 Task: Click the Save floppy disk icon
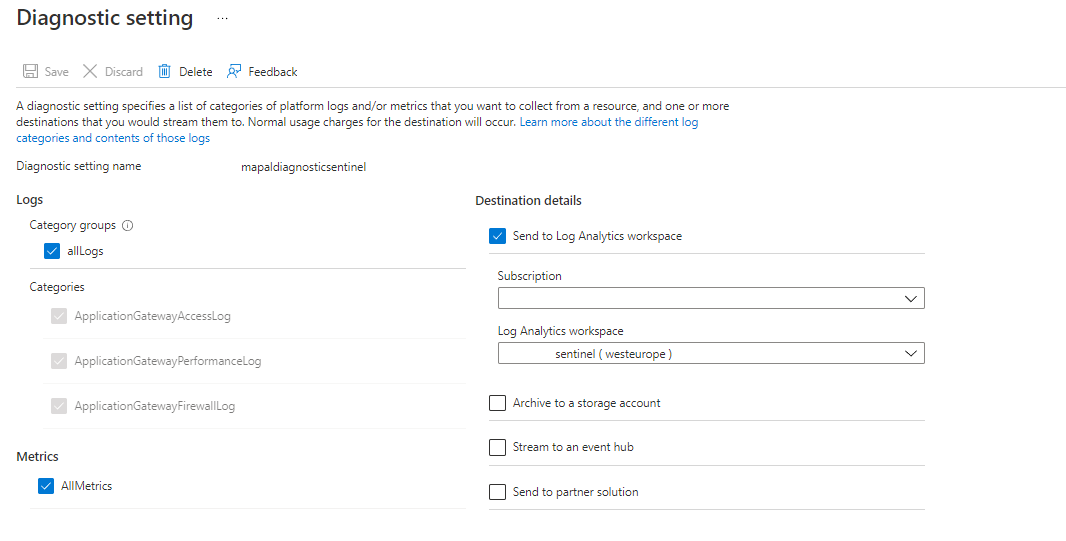[30, 72]
